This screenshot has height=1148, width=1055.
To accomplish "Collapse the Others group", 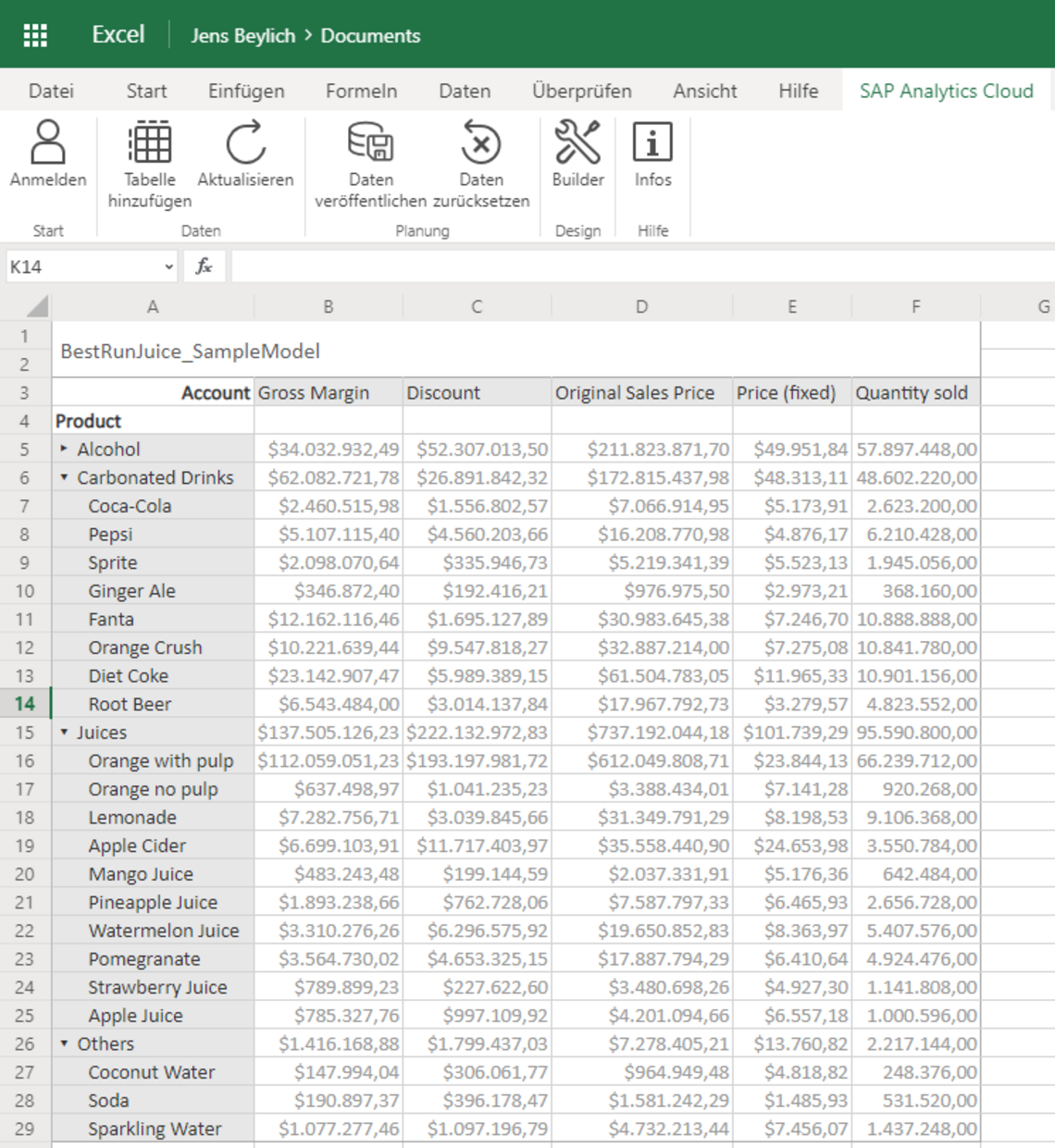I will point(64,1043).
